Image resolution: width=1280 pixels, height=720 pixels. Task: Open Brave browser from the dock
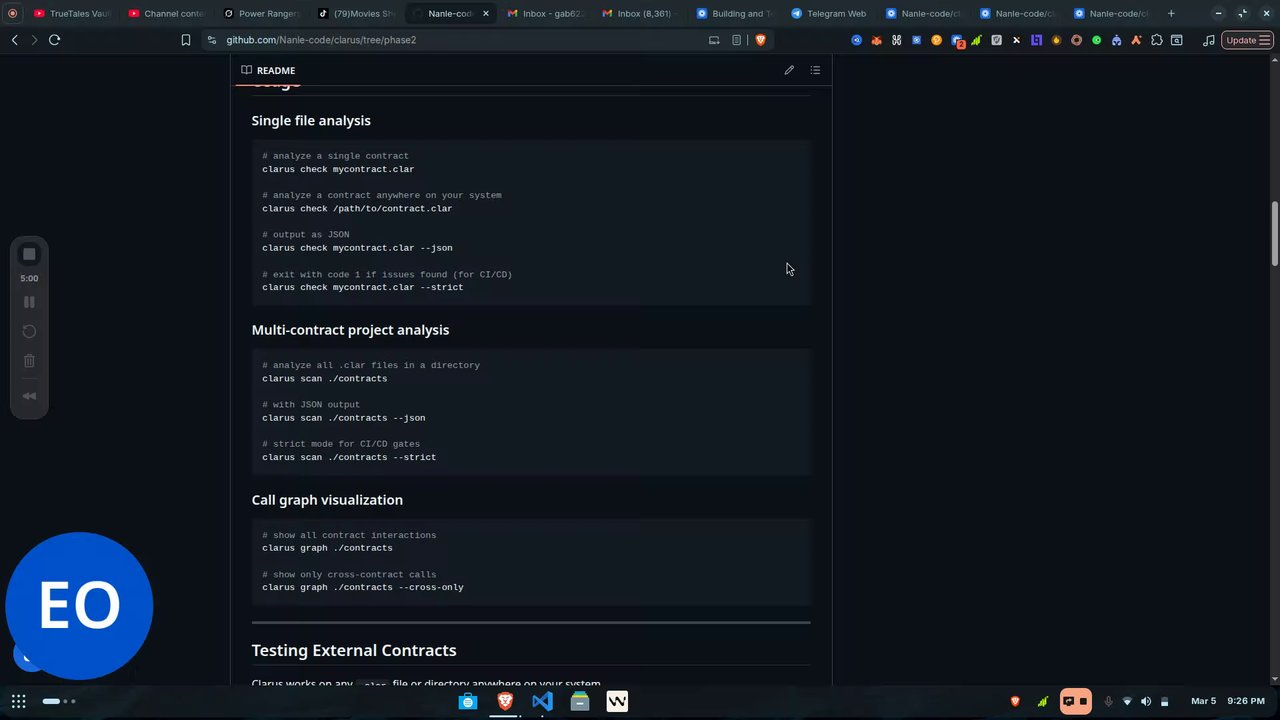(x=505, y=701)
